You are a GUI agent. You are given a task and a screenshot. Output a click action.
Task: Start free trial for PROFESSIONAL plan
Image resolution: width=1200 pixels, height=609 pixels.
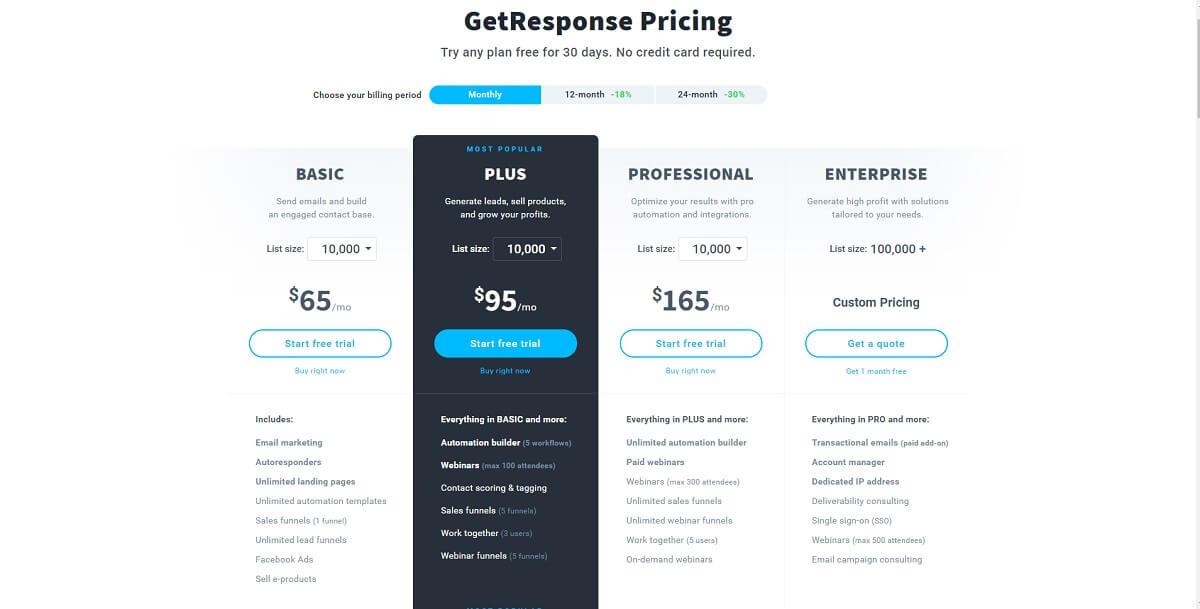pos(691,344)
